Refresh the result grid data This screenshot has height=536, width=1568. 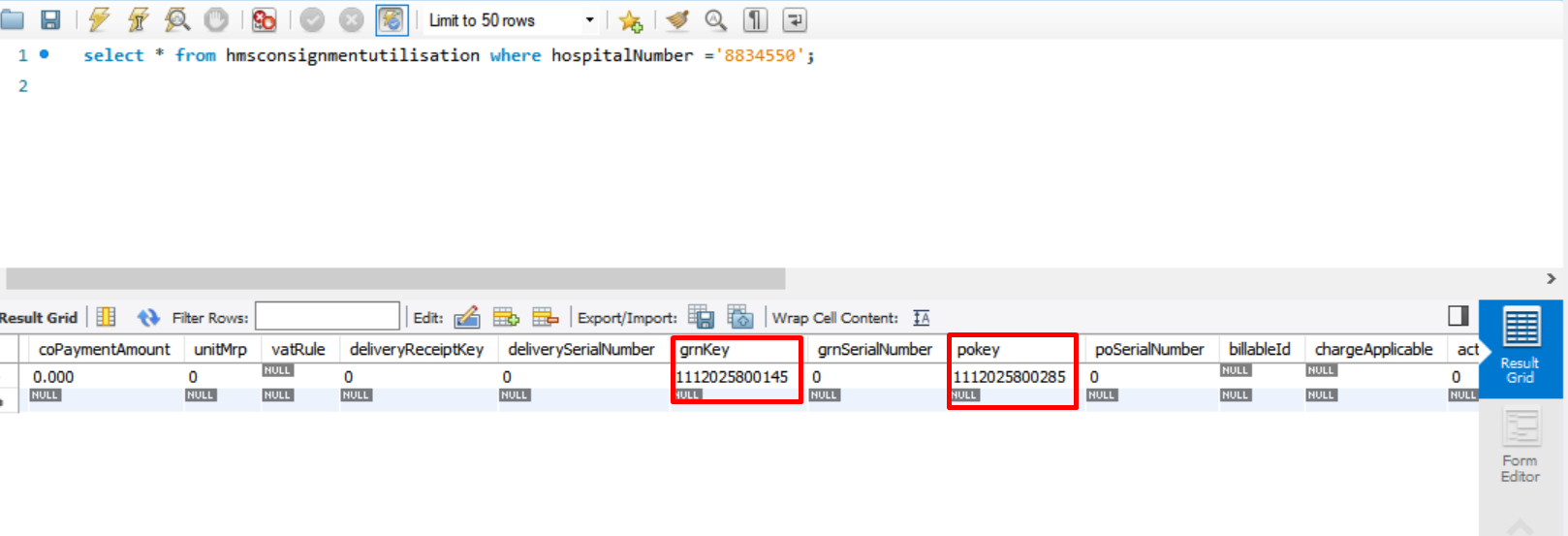tap(147, 317)
